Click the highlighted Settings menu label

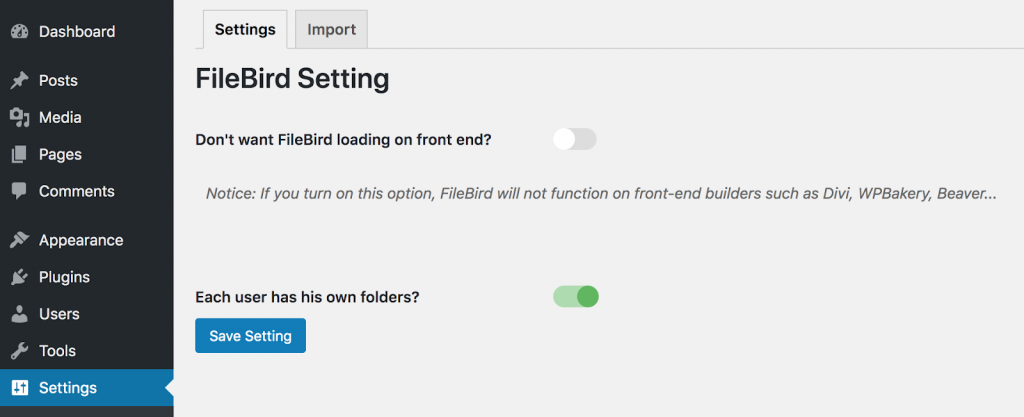click(68, 388)
